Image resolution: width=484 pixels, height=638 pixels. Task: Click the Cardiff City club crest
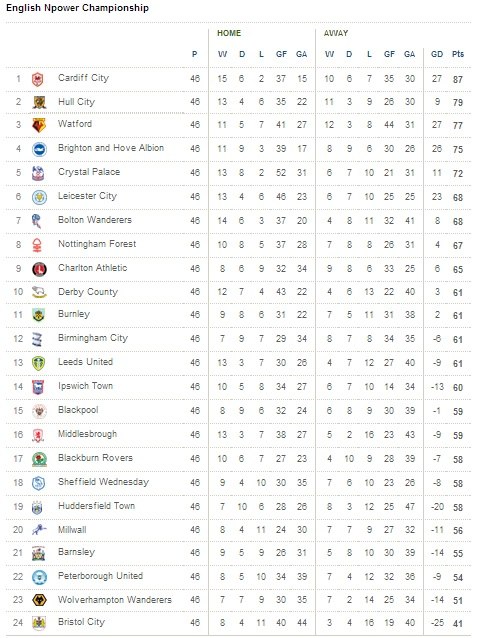coord(38,79)
